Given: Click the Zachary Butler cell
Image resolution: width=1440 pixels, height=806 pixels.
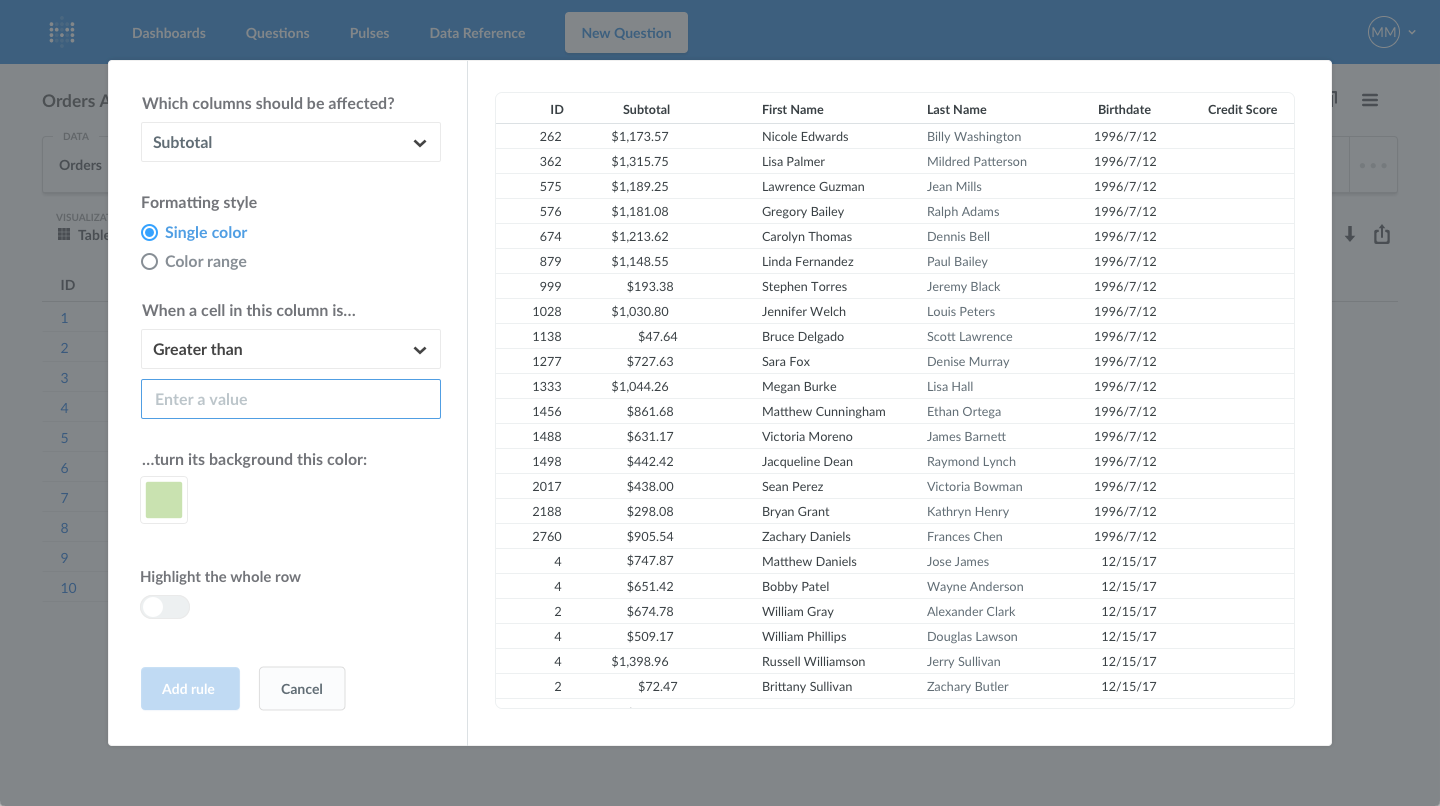Looking at the screenshot, I should click(x=968, y=686).
